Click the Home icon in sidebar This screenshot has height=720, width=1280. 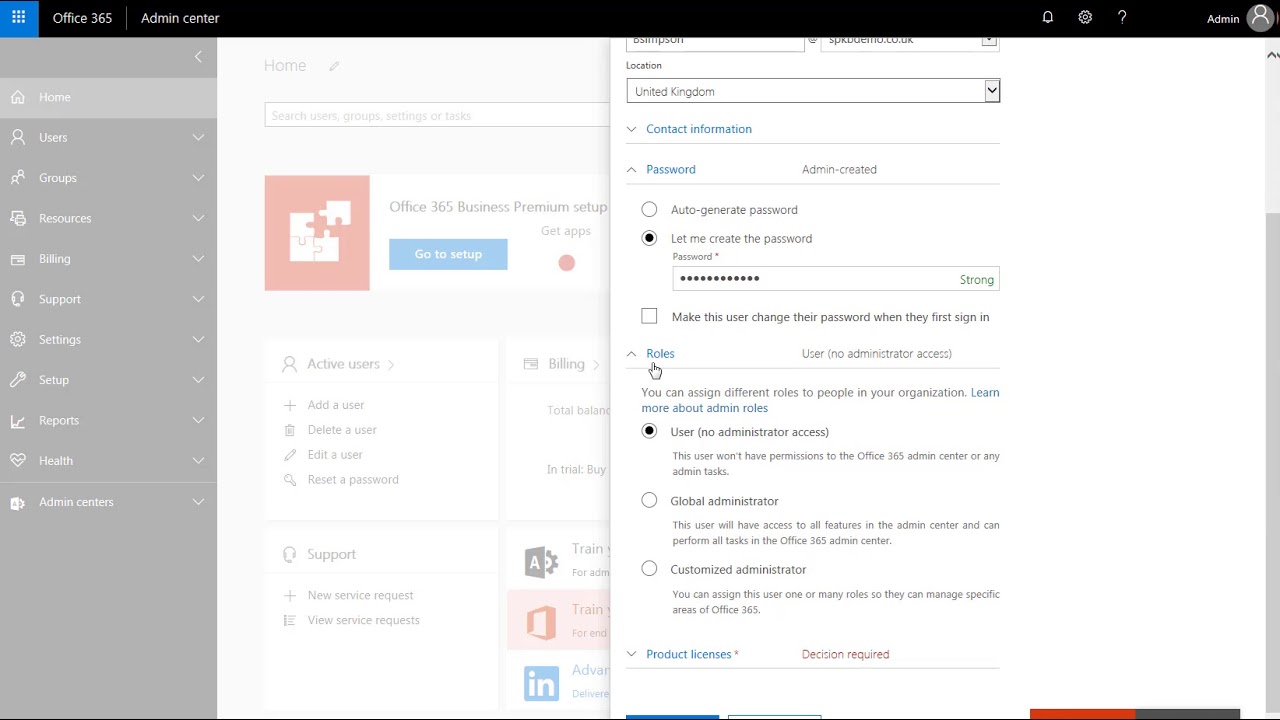tap(17, 97)
